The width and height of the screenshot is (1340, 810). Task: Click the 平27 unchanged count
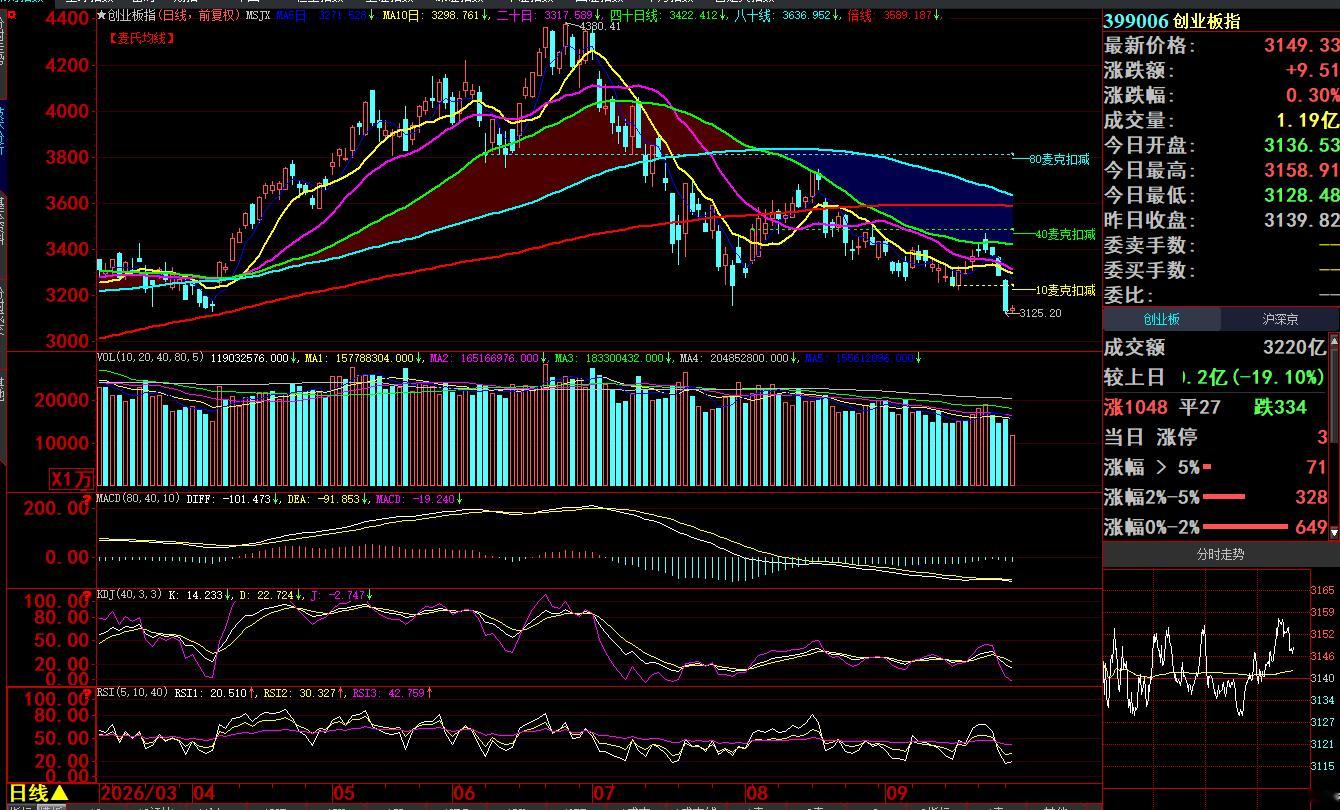tap(1201, 407)
